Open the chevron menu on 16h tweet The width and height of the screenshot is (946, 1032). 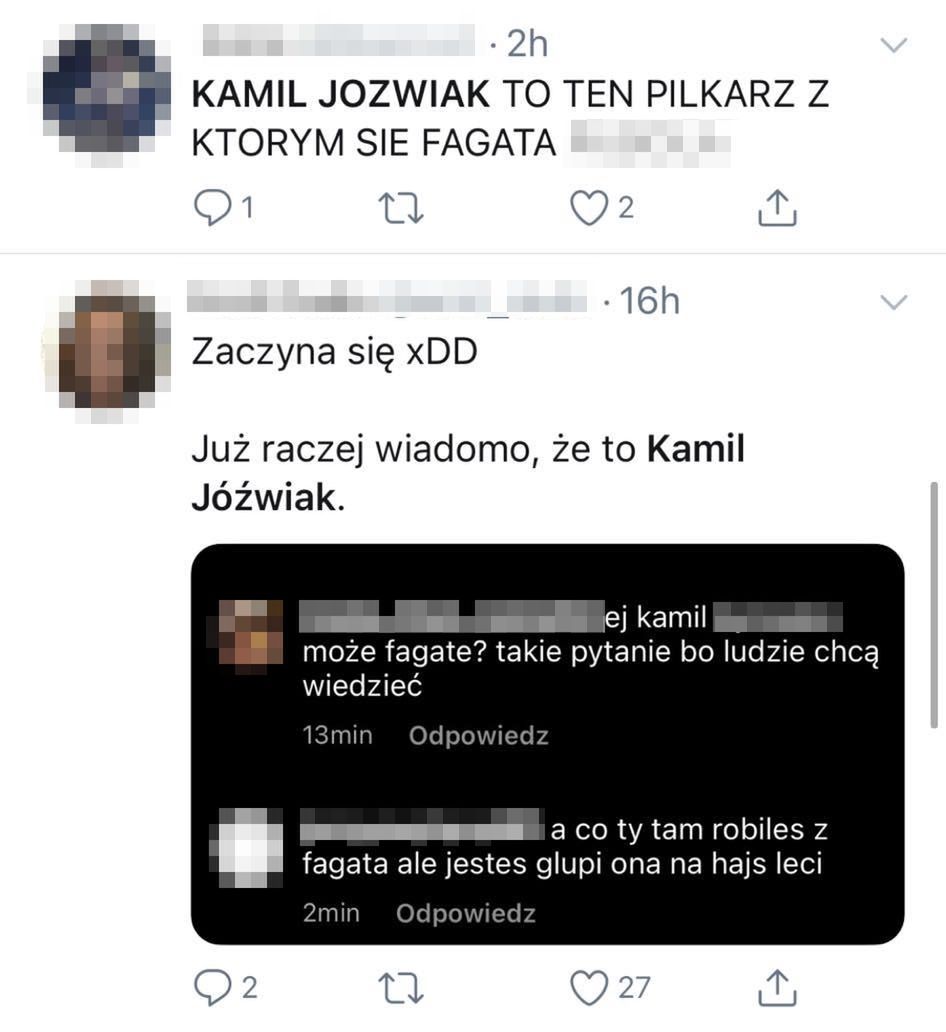point(893,302)
